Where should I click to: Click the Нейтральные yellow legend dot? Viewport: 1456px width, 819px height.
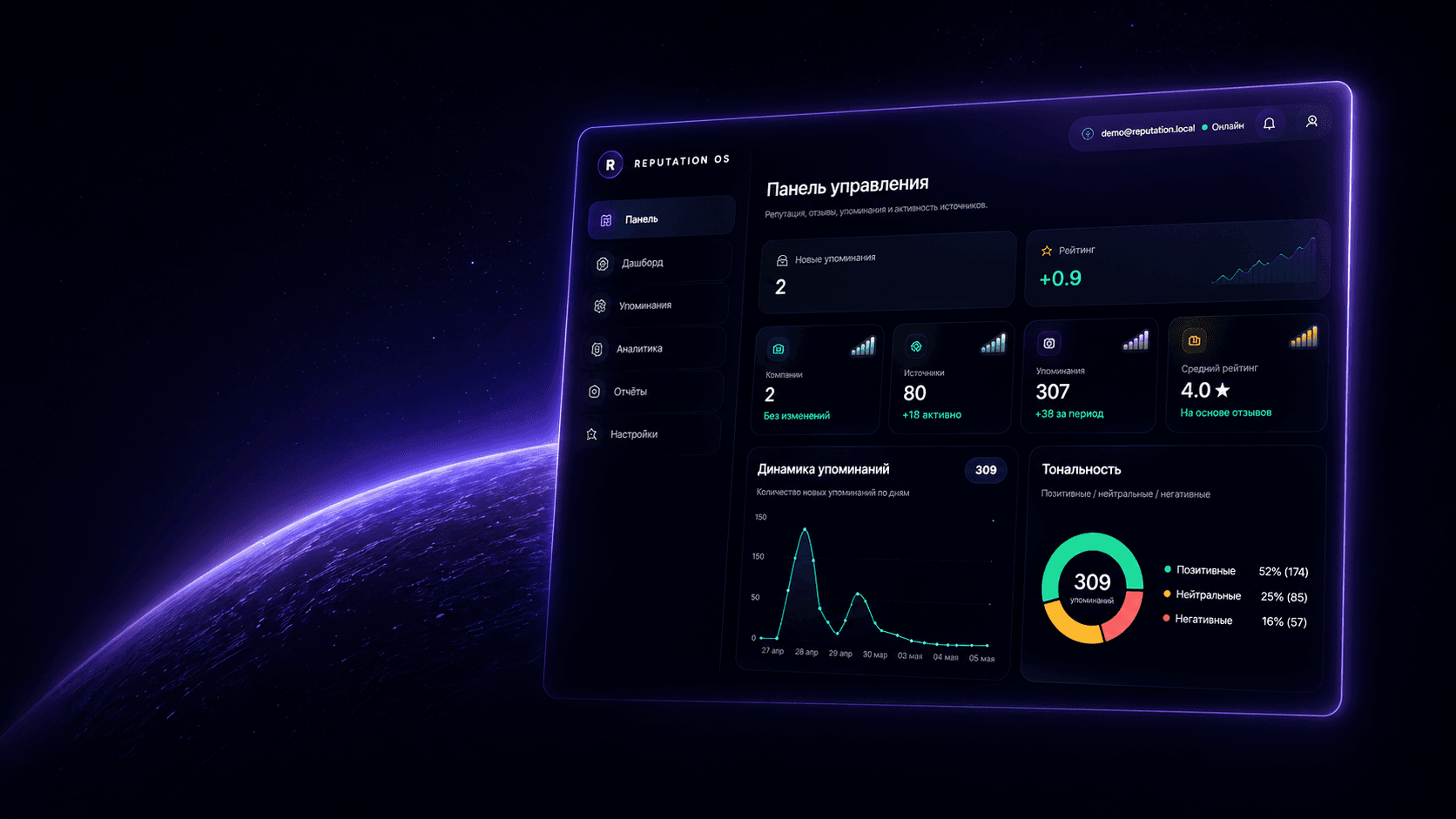pyautogui.click(x=1167, y=594)
